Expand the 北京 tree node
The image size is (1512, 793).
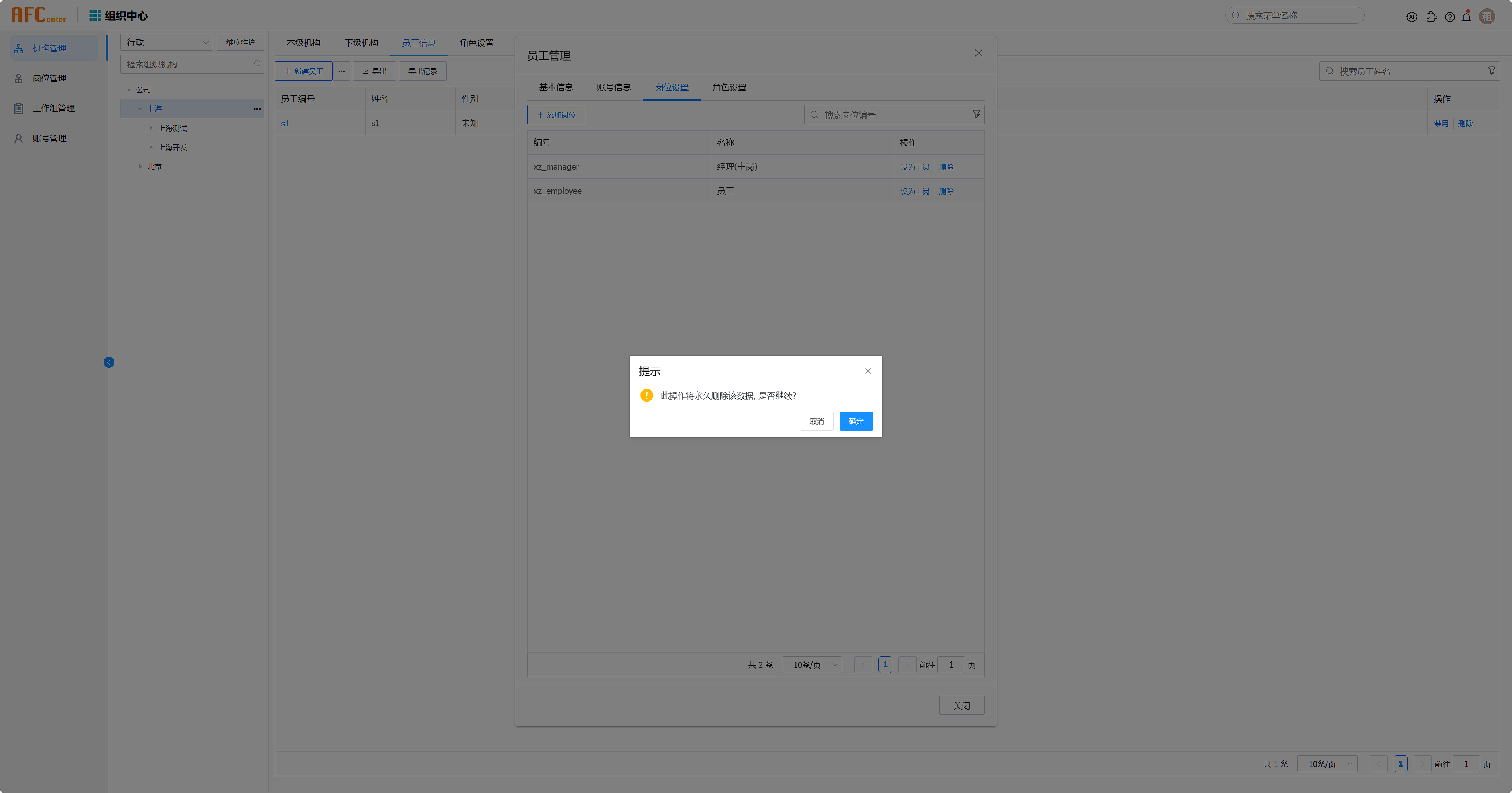[x=140, y=166]
